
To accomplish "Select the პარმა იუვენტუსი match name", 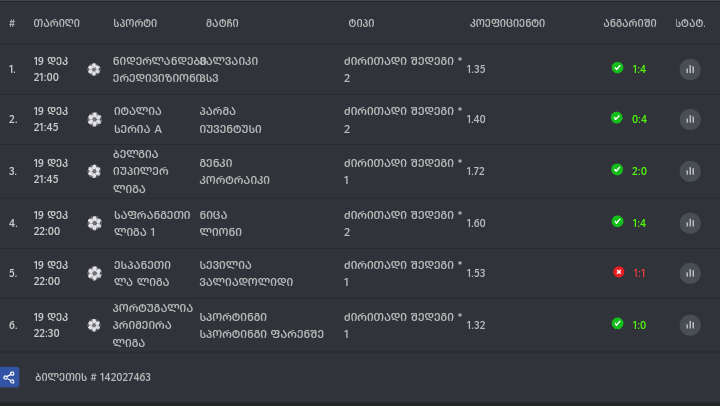I will [230, 119].
